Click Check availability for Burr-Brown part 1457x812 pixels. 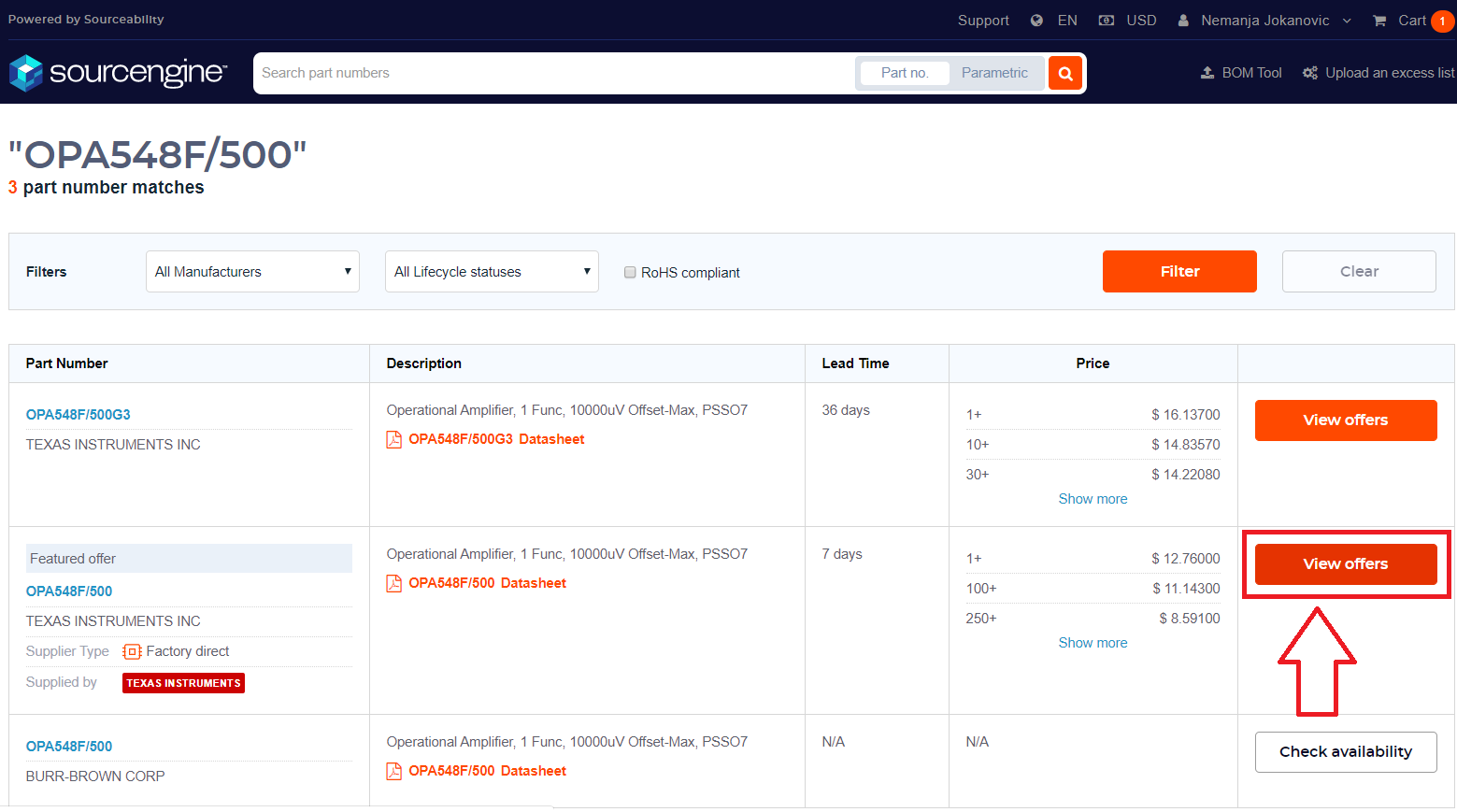click(1346, 752)
